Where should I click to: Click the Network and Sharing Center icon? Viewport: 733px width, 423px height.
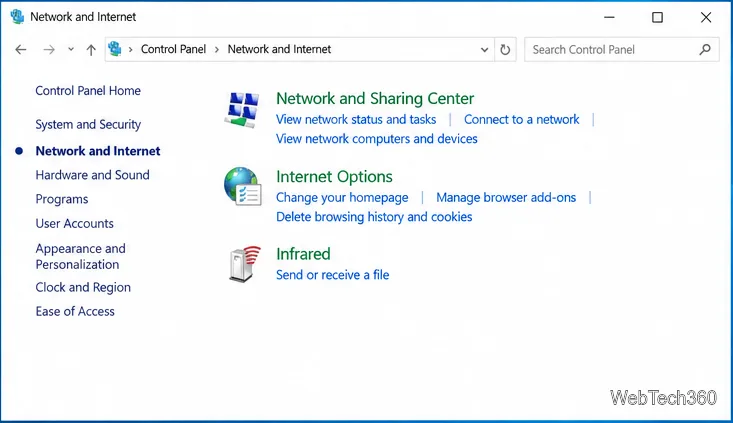point(242,109)
